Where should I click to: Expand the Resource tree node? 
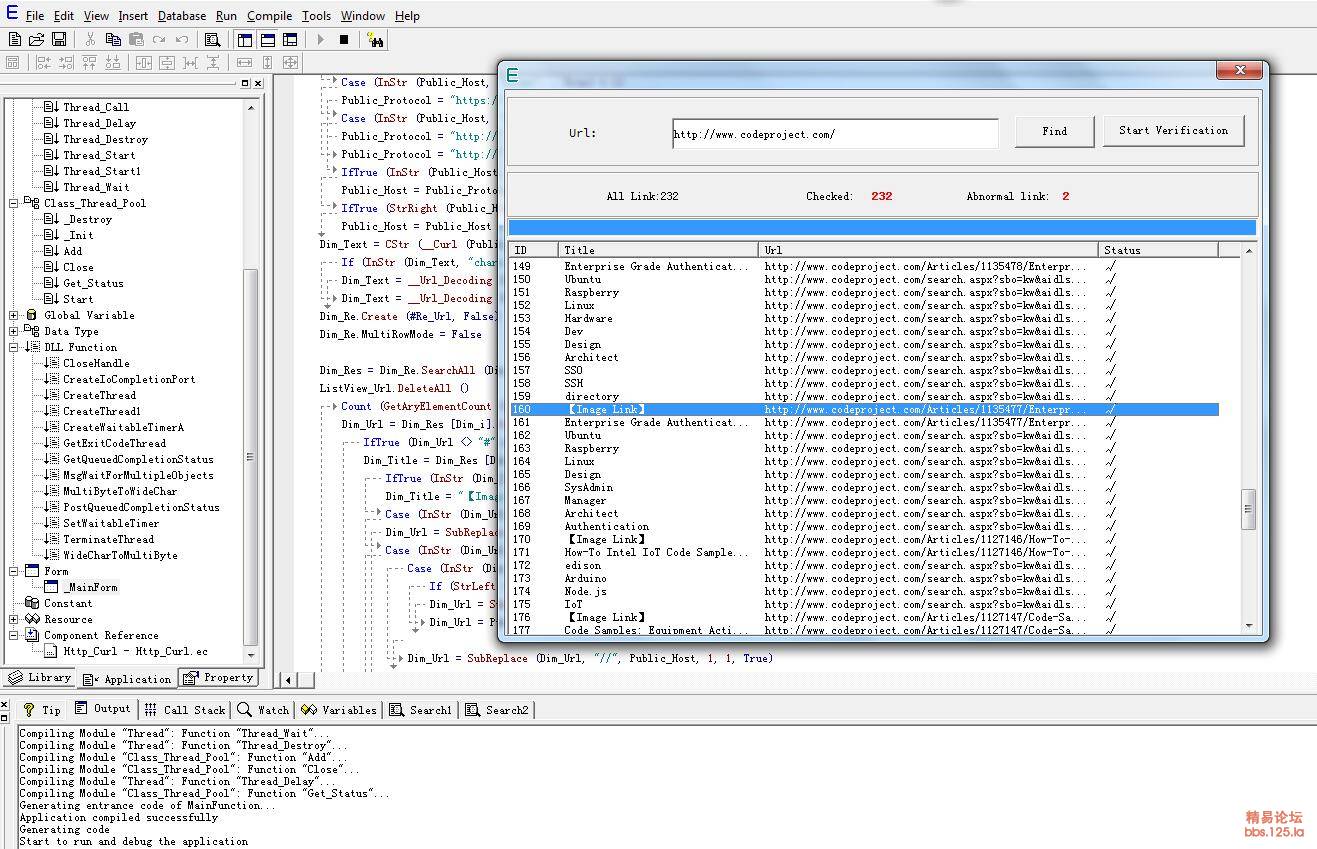pos(14,619)
